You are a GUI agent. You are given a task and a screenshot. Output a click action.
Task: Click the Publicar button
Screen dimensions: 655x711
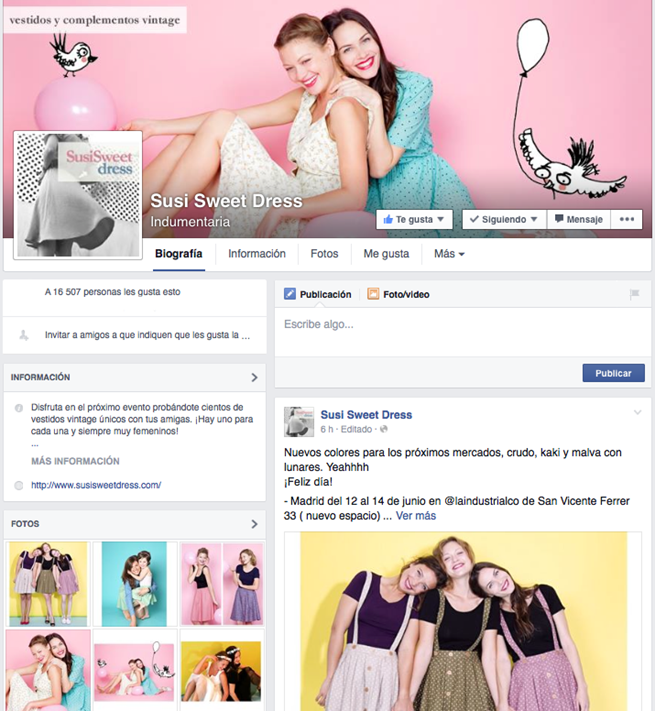point(613,373)
